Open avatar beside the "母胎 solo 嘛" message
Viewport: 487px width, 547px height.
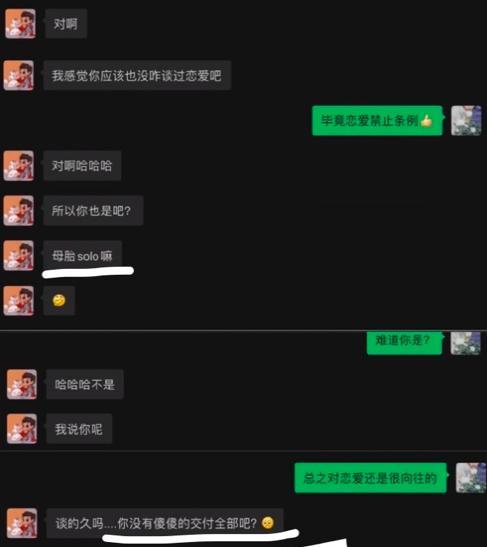(x=18, y=255)
